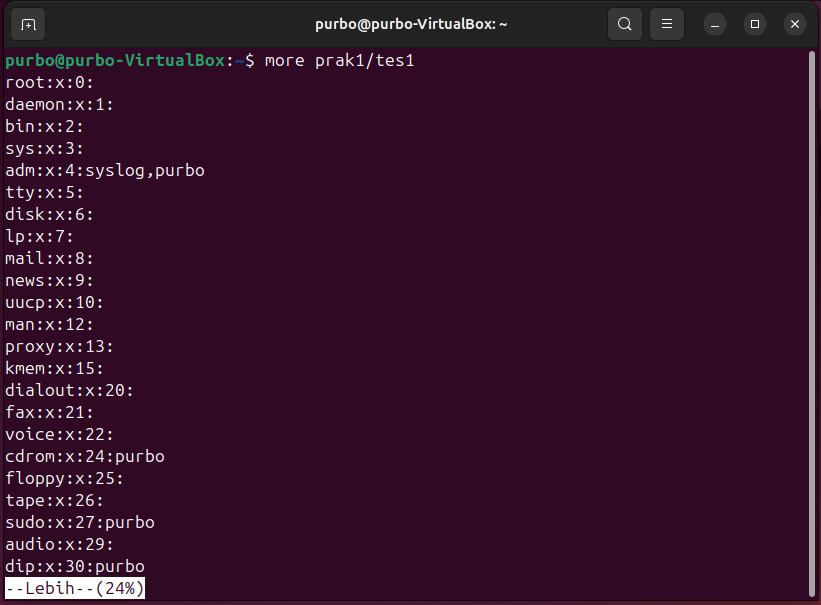Click the command text 'more prak1/tes1'
The height and width of the screenshot is (605, 821).
point(339,61)
